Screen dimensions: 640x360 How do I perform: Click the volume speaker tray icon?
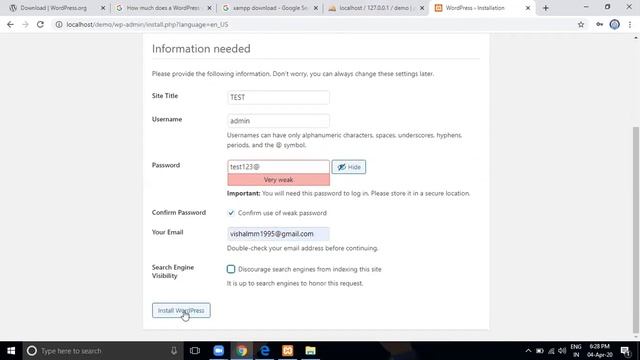pyautogui.click(x=562, y=351)
